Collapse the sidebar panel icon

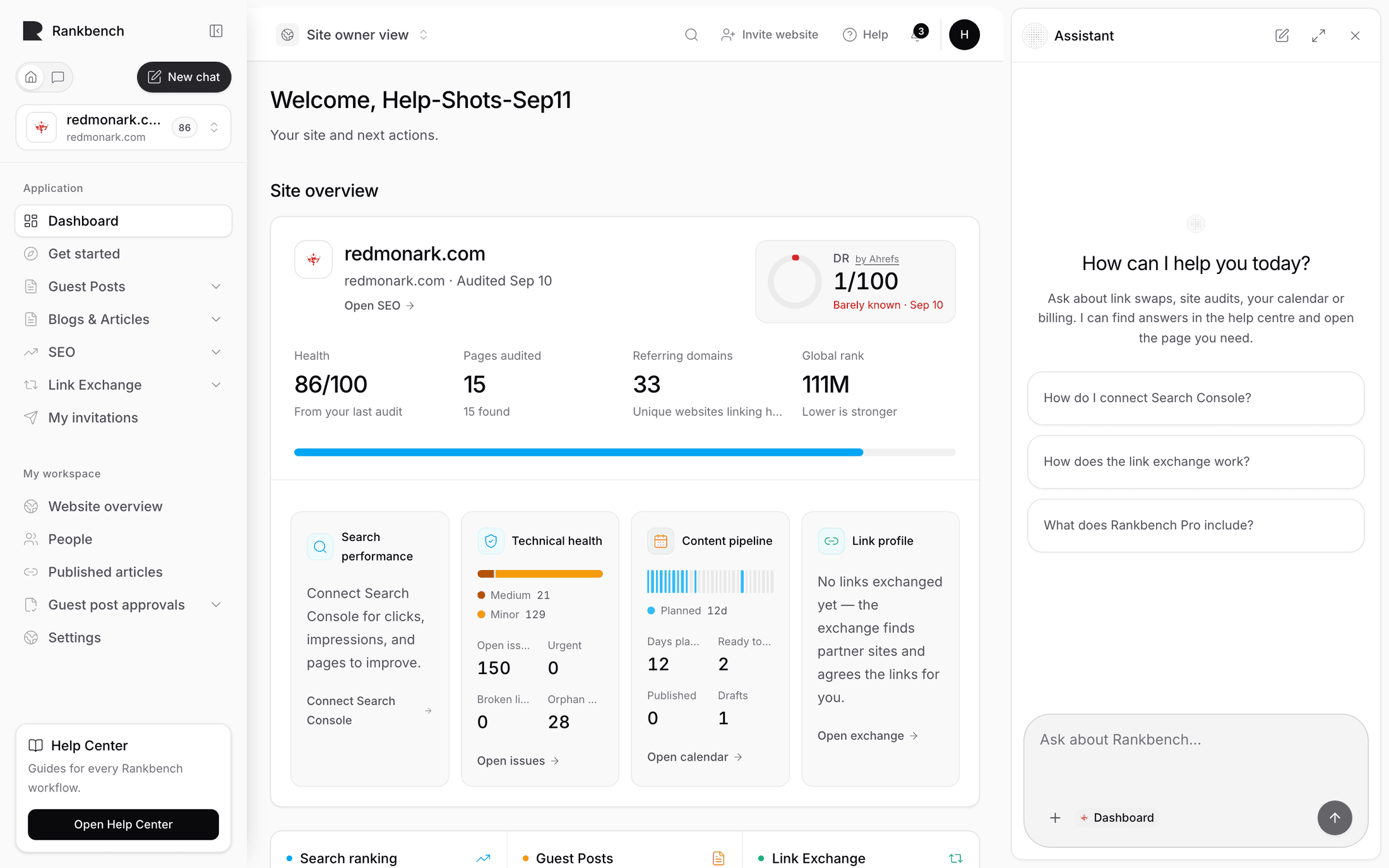(216, 31)
